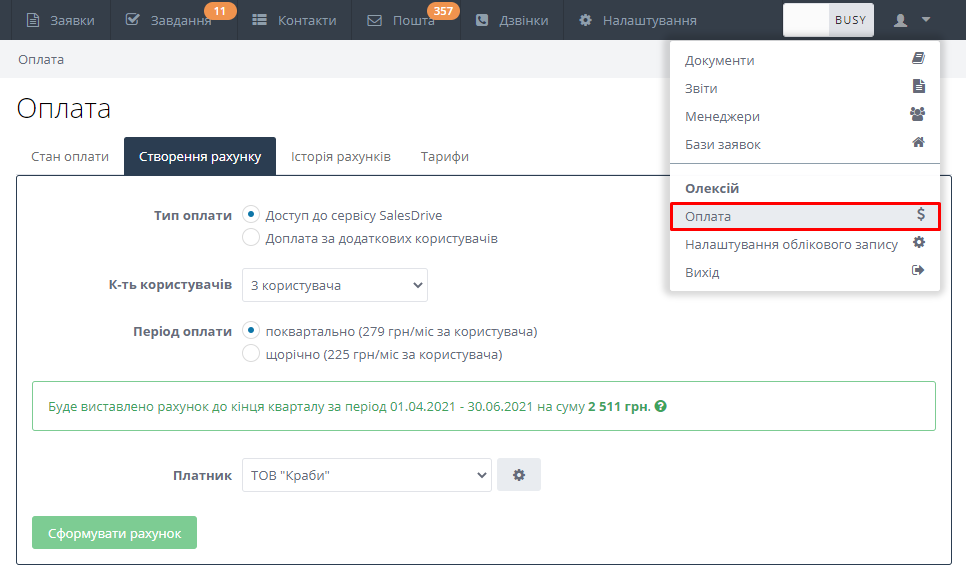Select Доплата за додаткових користувачів radio option
Viewport: 966px width, 570px height.
click(252, 238)
